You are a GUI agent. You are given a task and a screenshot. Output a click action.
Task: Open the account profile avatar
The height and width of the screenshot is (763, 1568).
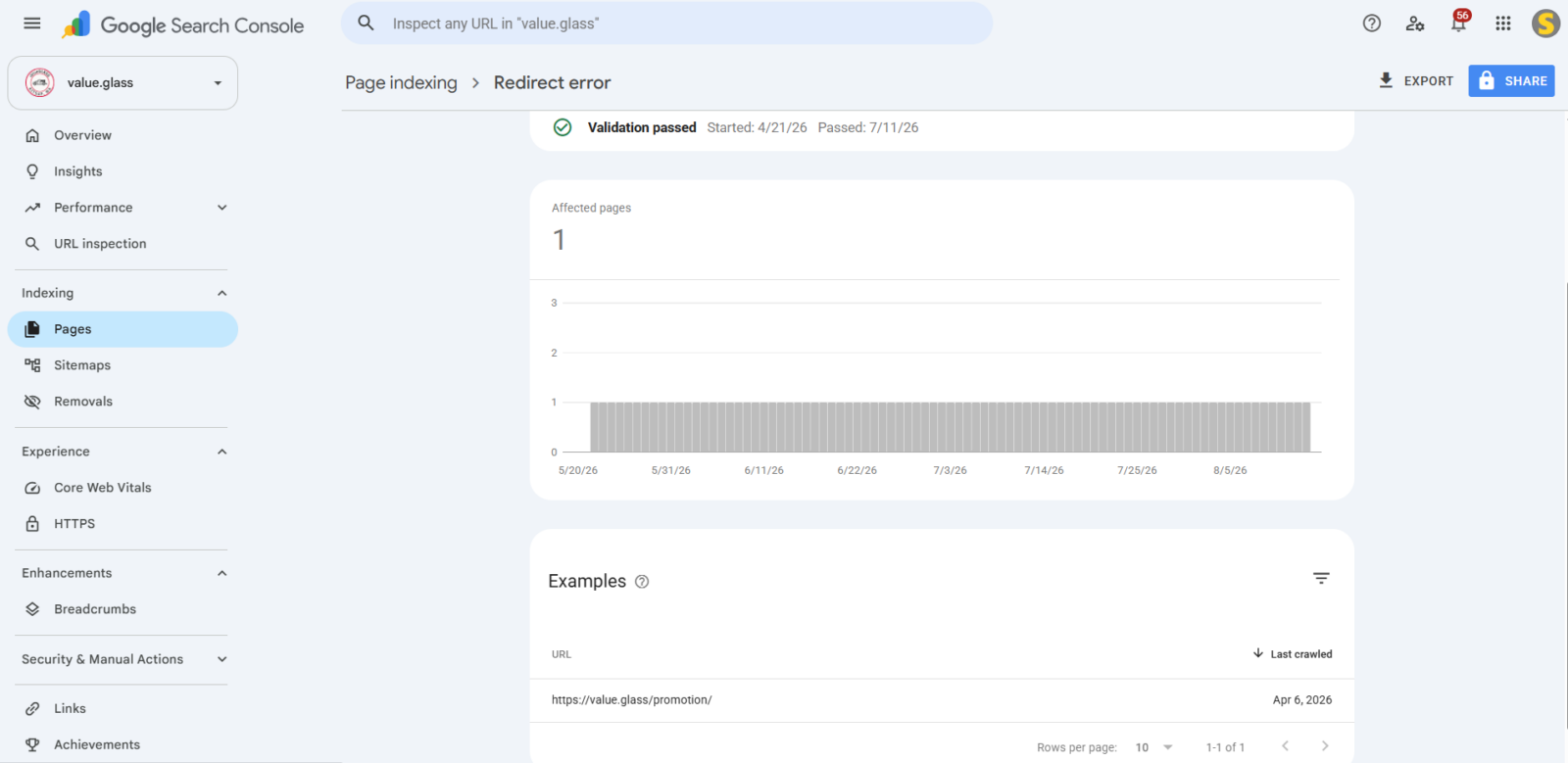click(1545, 24)
